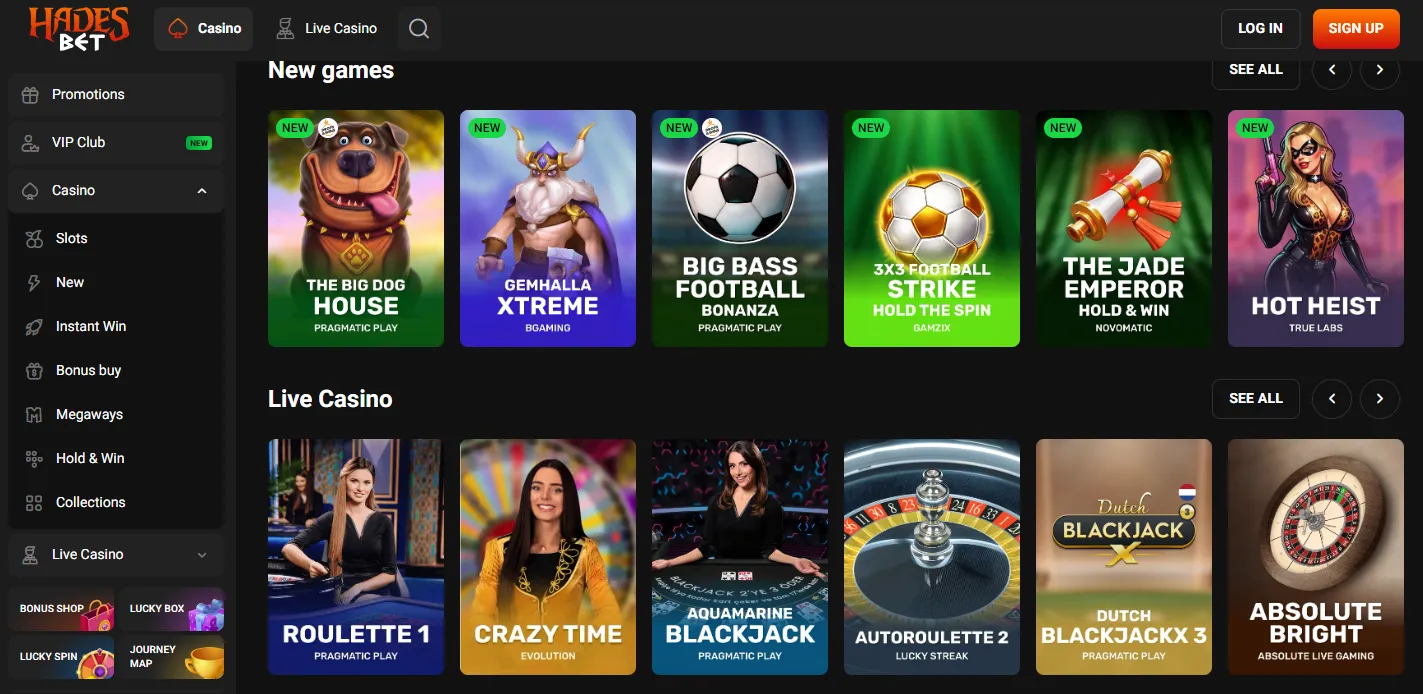This screenshot has height=694, width=1423.
Task: Open the Journey Map tile
Action: tap(171, 657)
